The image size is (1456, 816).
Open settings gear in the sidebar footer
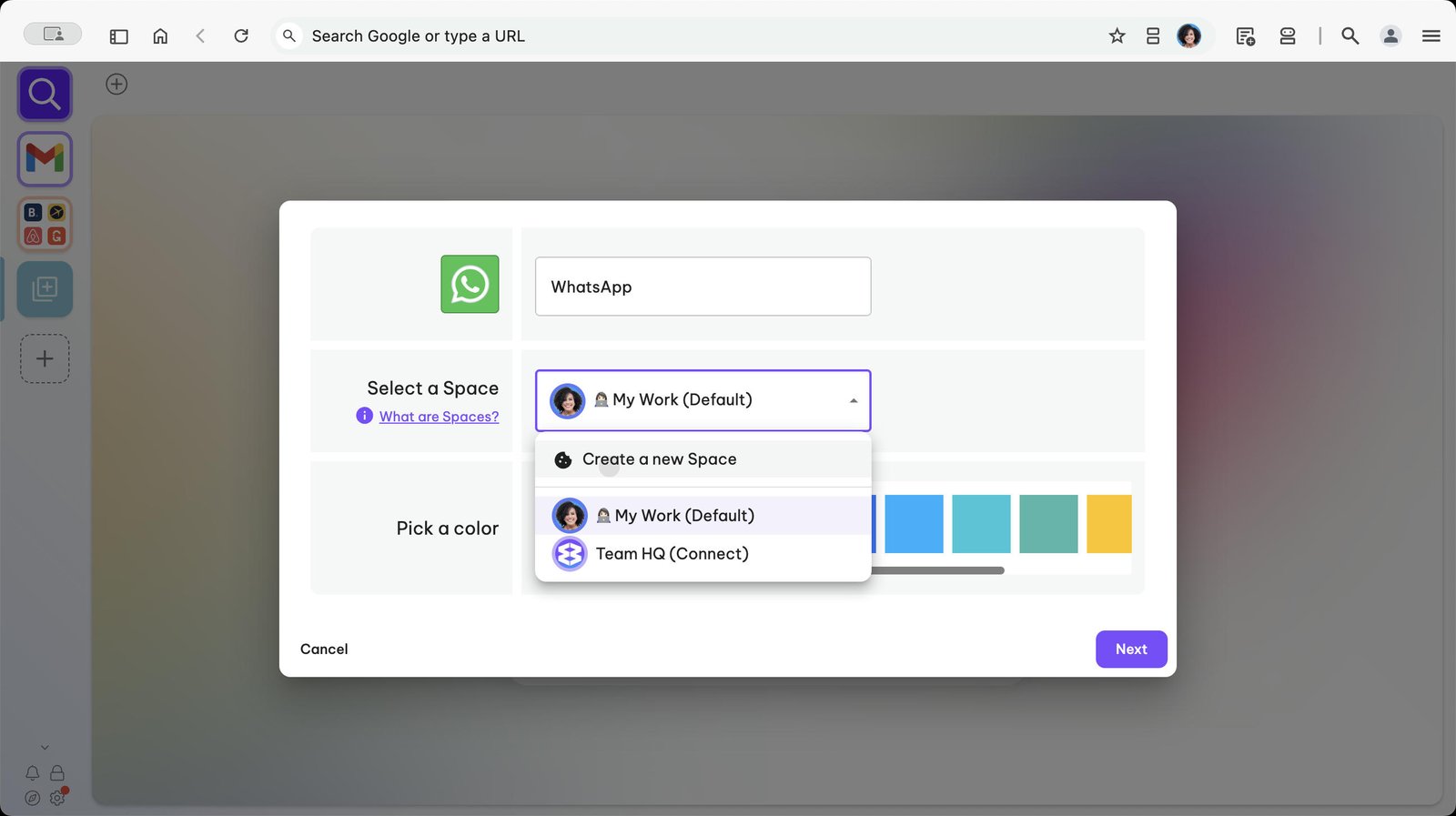coord(57,798)
